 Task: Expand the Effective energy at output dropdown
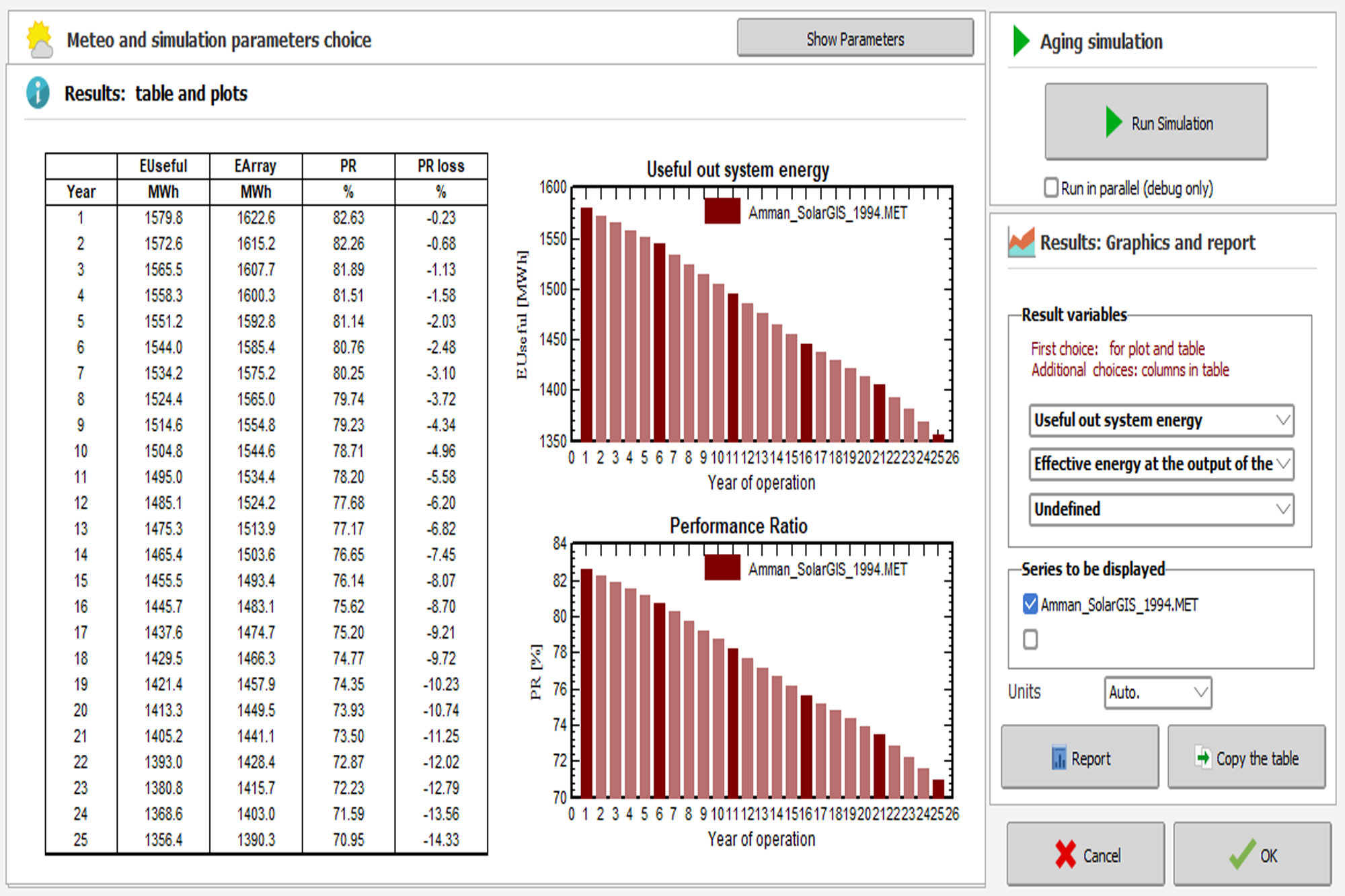click(1161, 464)
